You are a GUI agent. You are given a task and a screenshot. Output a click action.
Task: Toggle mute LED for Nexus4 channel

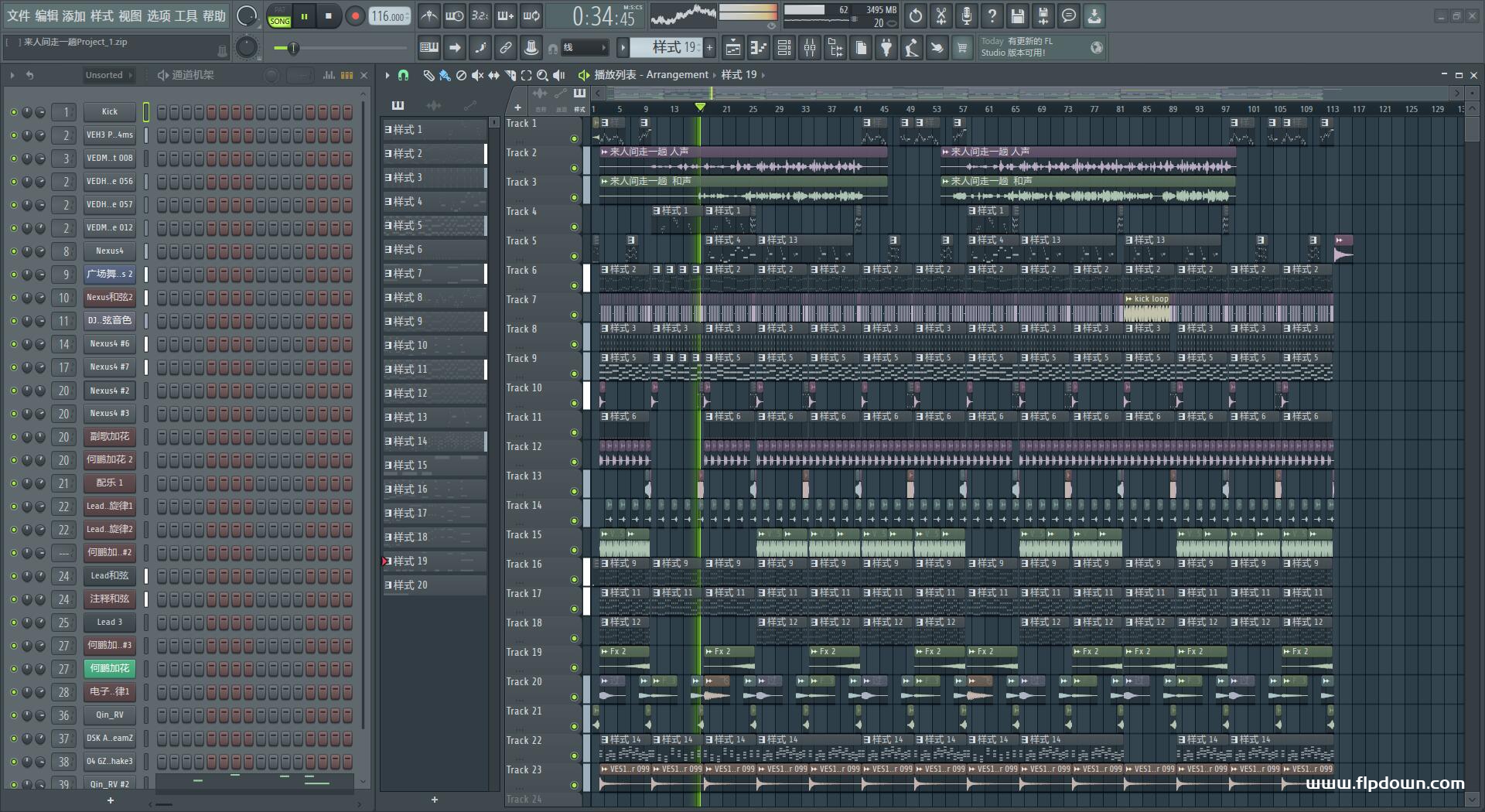[x=13, y=251]
